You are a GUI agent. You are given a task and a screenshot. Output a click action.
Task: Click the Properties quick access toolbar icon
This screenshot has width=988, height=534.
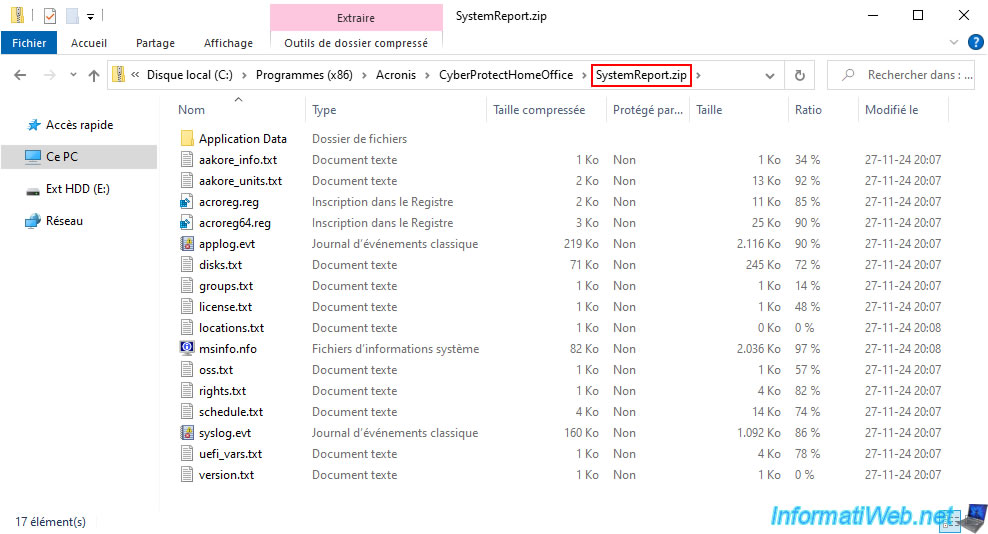click(49, 16)
